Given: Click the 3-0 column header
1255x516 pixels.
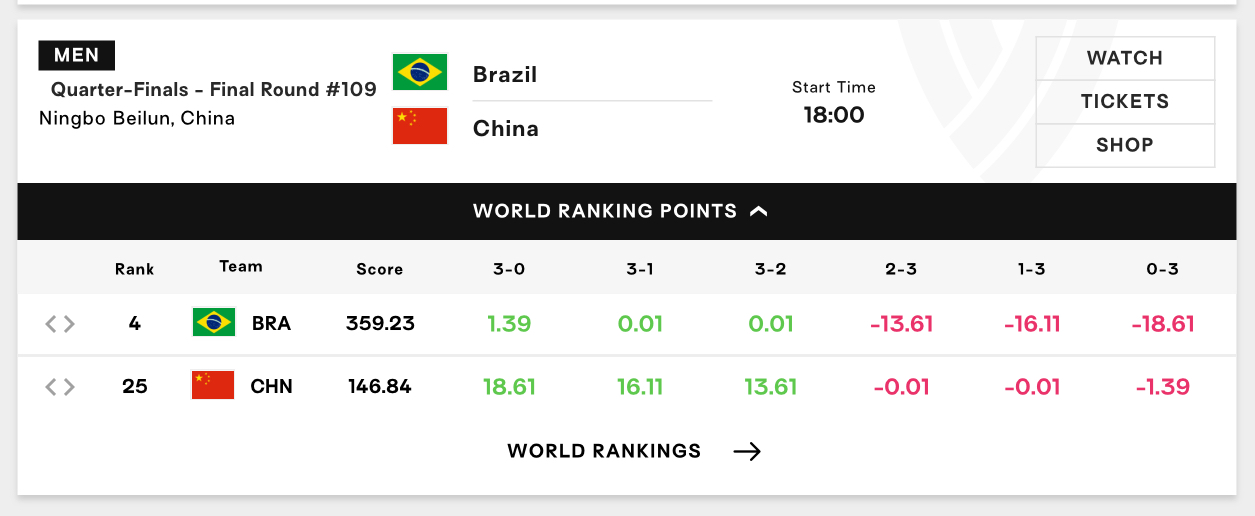Looking at the screenshot, I should click(x=509, y=269).
